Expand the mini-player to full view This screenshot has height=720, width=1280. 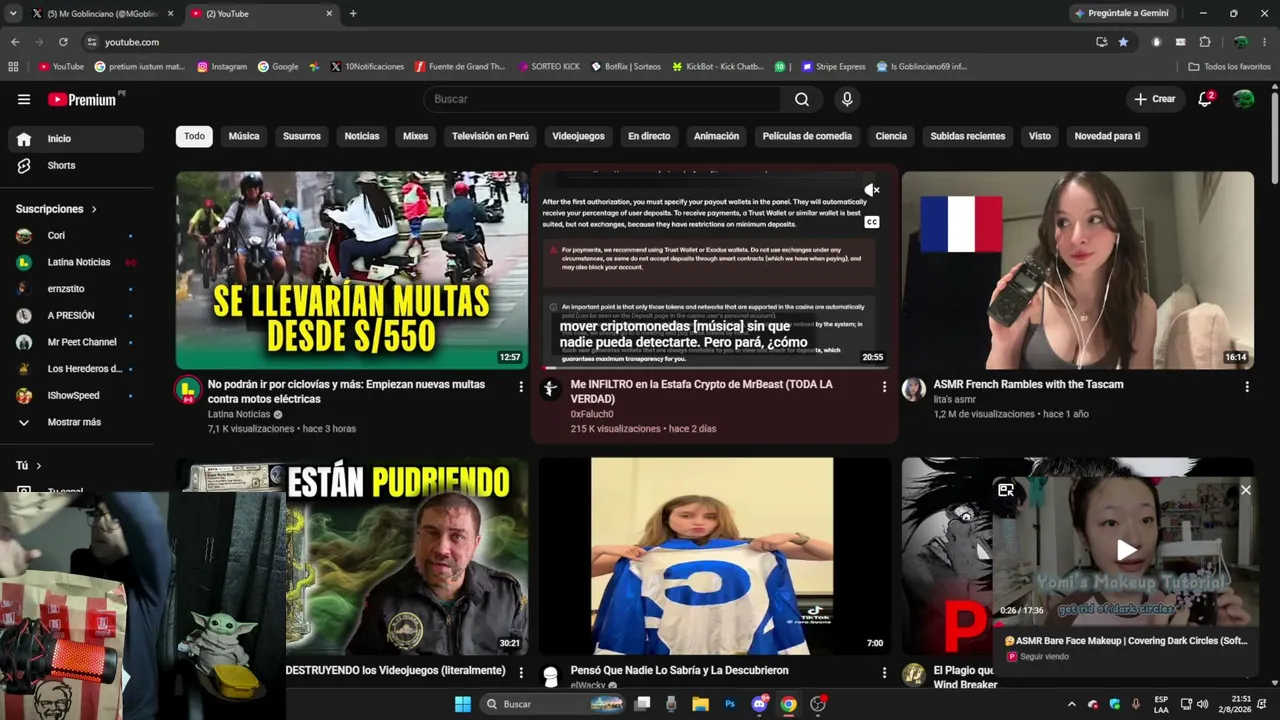point(1006,490)
